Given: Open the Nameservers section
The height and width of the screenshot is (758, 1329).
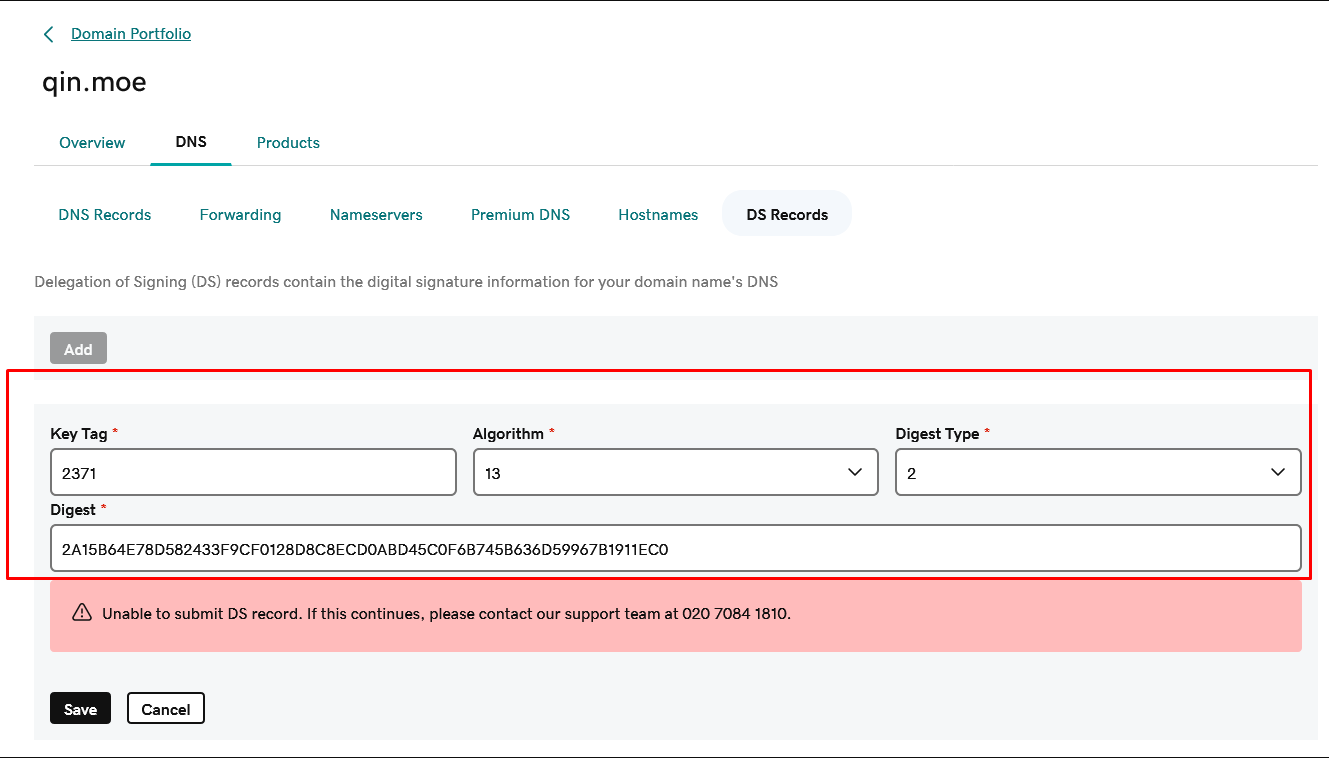Looking at the screenshot, I should [x=376, y=215].
